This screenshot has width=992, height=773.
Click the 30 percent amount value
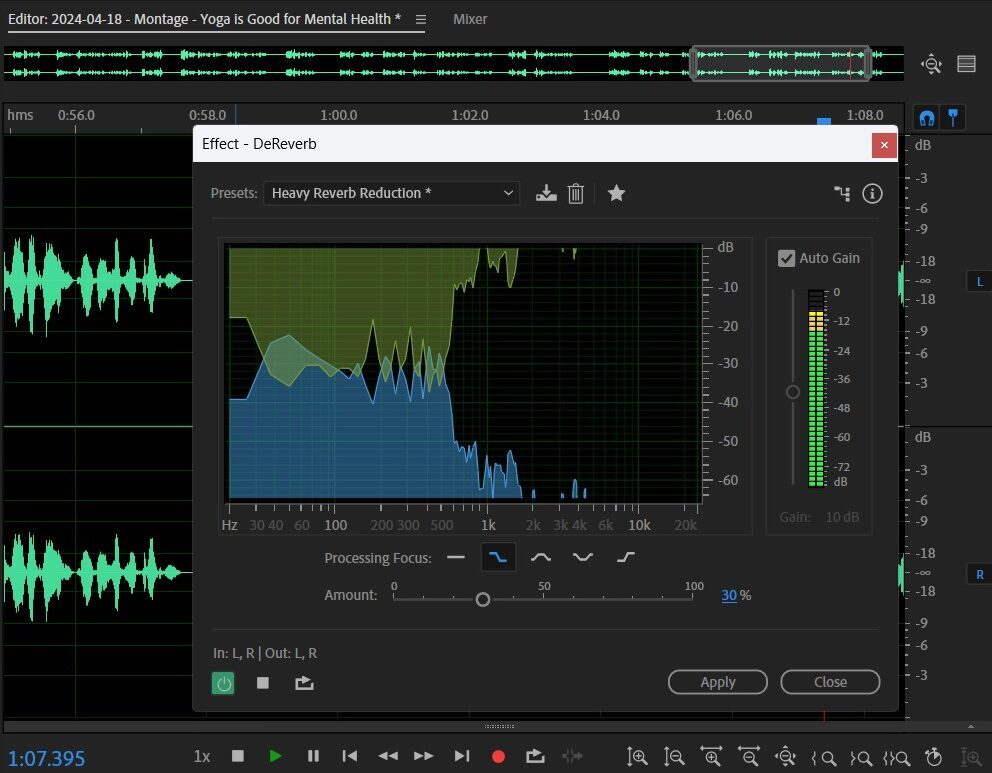coord(729,595)
